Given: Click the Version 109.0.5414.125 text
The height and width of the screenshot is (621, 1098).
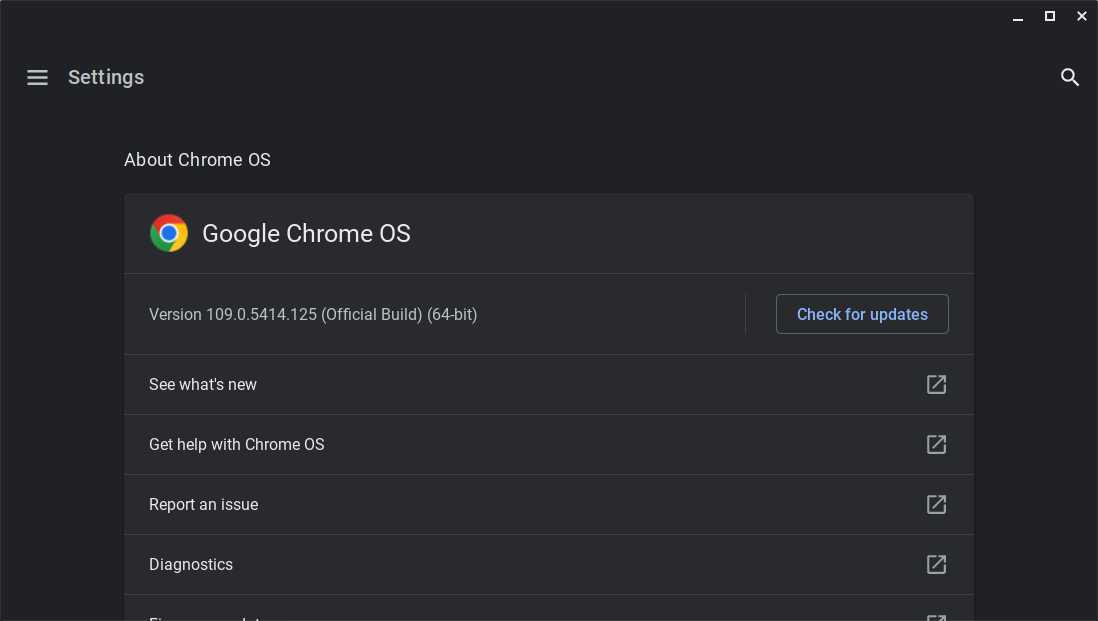Looking at the screenshot, I should [x=313, y=314].
